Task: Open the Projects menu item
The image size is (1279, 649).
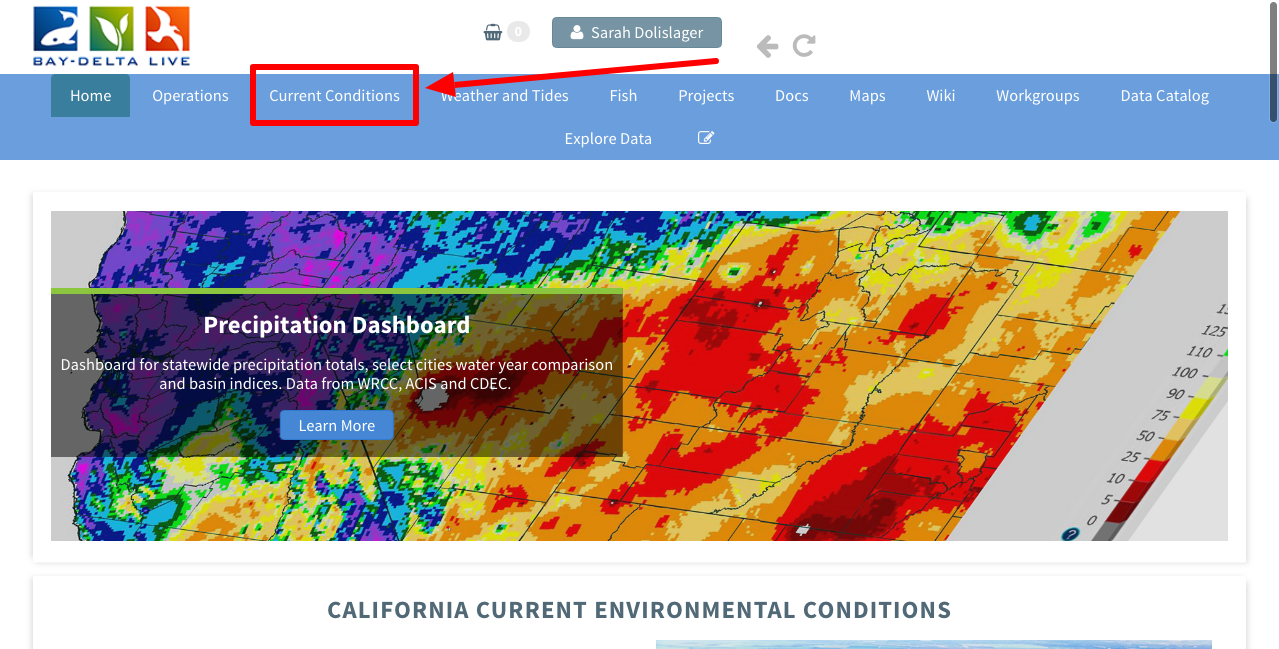Action: [706, 96]
